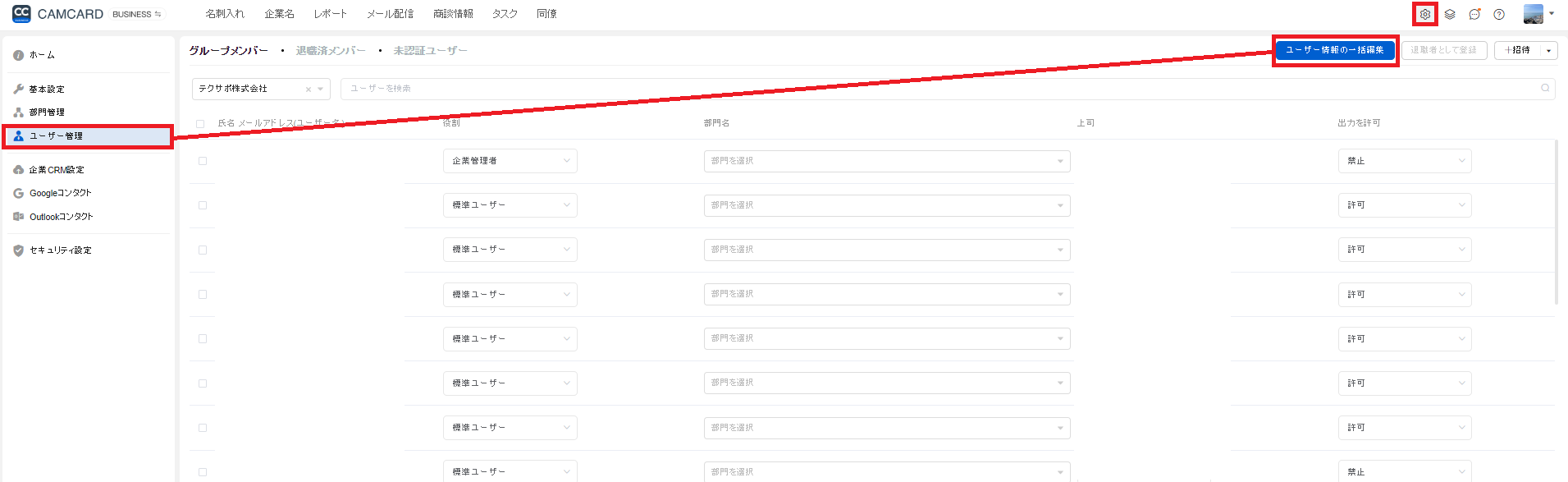This screenshot has width=1568, height=482.
Task: Clear the テクサポ株式会社 selection with x icon
Action: point(309,90)
